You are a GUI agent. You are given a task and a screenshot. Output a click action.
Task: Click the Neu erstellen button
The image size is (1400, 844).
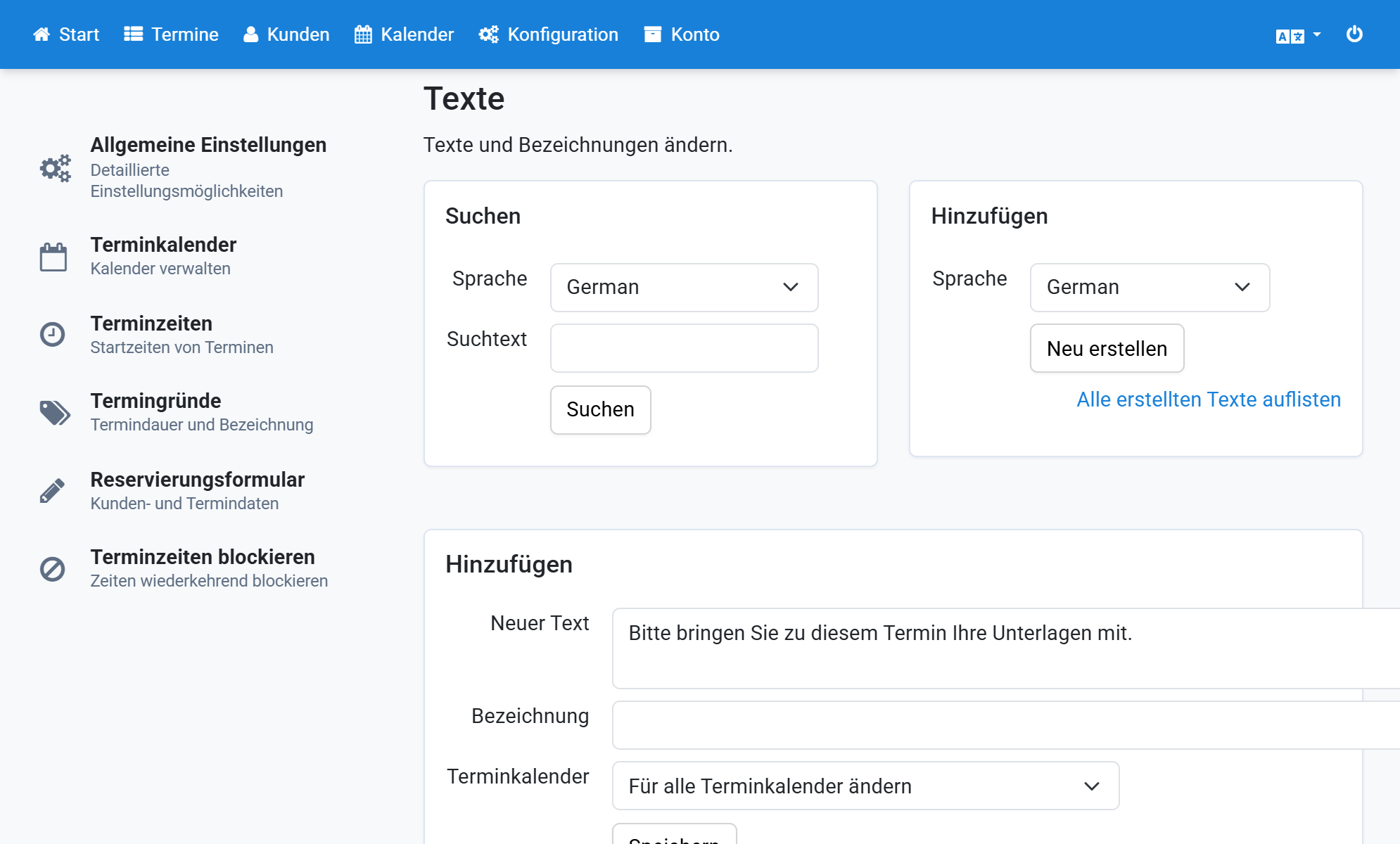pyautogui.click(x=1107, y=348)
